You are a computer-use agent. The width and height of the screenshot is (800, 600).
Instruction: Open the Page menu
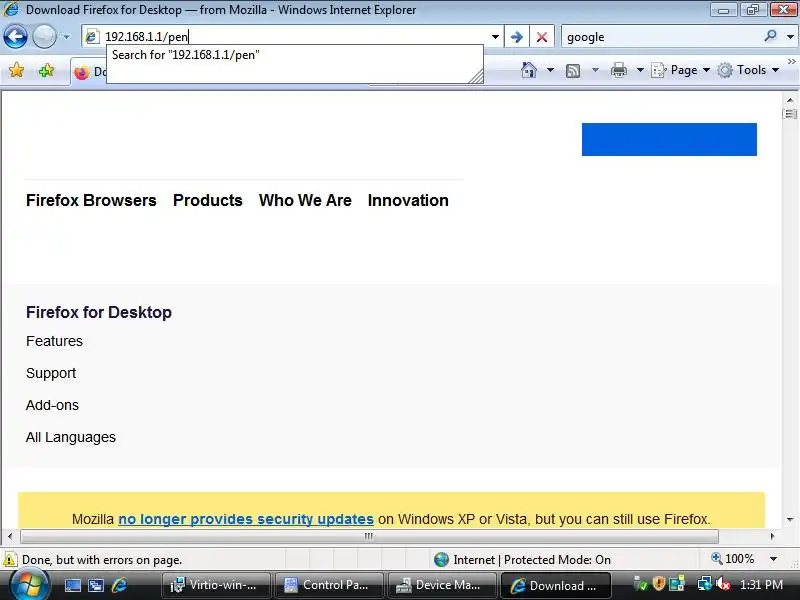[681, 70]
